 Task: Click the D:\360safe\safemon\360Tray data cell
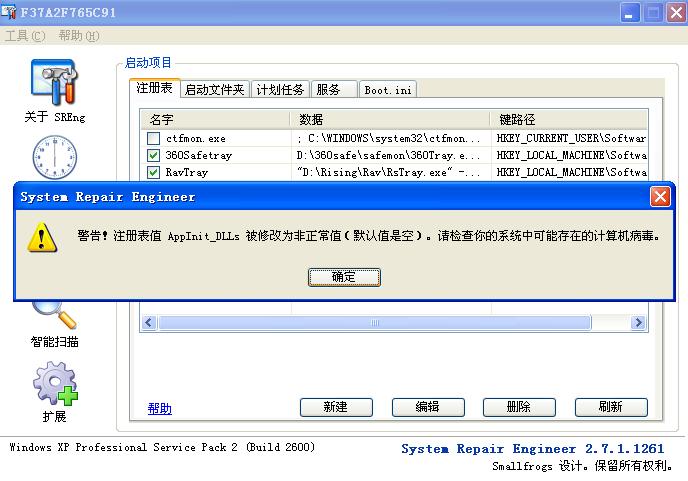pos(388,155)
